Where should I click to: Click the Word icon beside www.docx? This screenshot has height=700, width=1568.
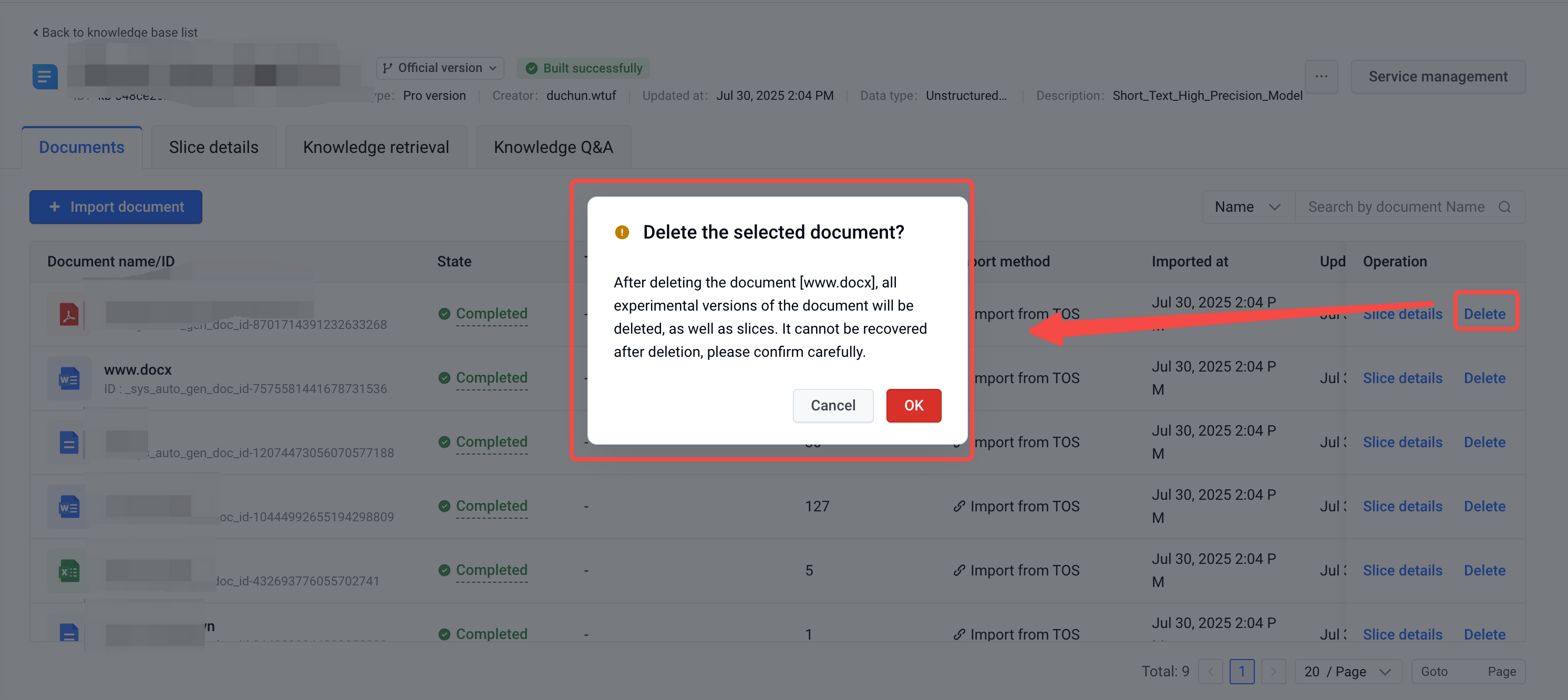tap(69, 378)
